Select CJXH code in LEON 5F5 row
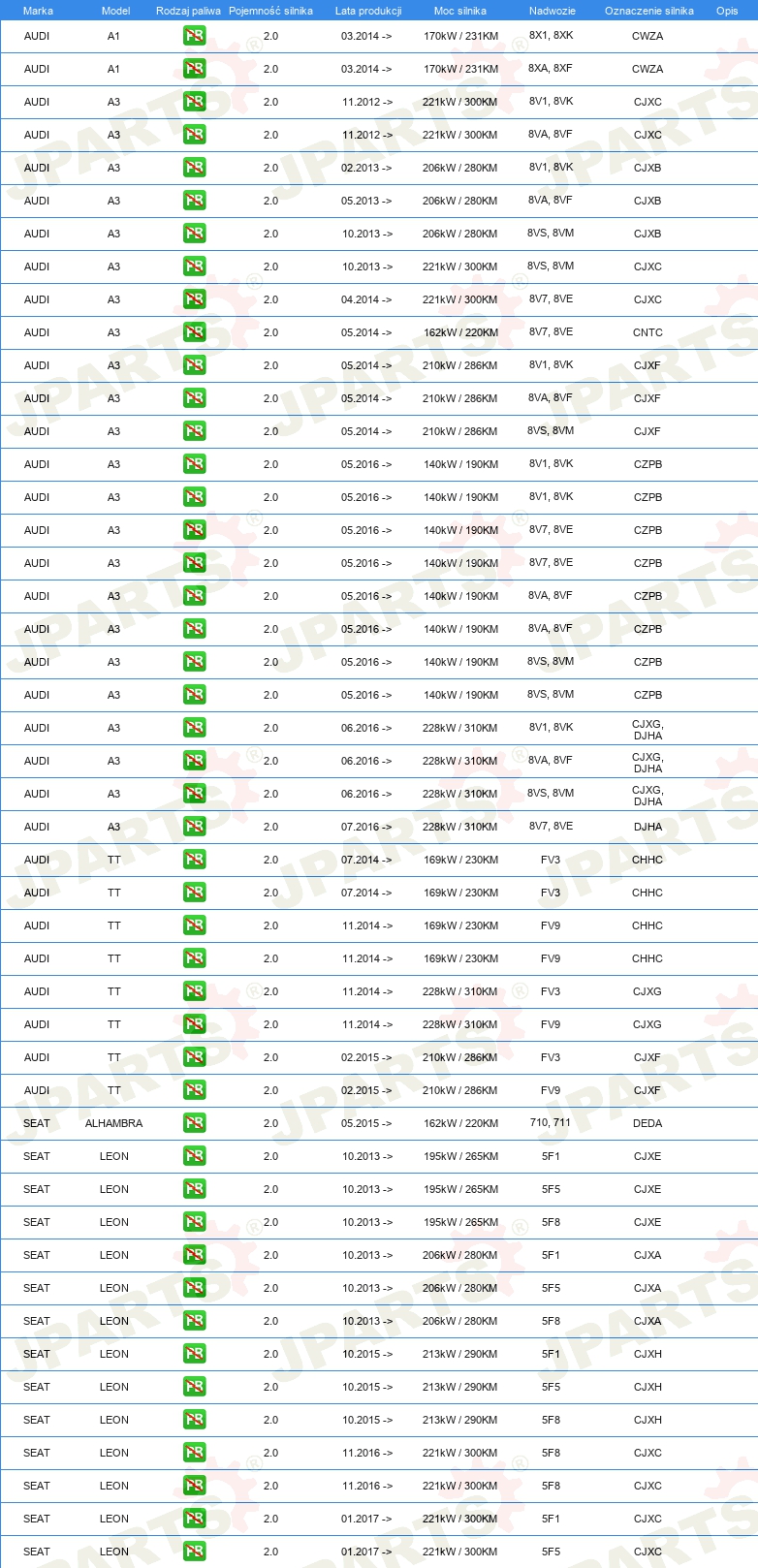The height and width of the screenshot is (1568, 758). (647, 1387)
